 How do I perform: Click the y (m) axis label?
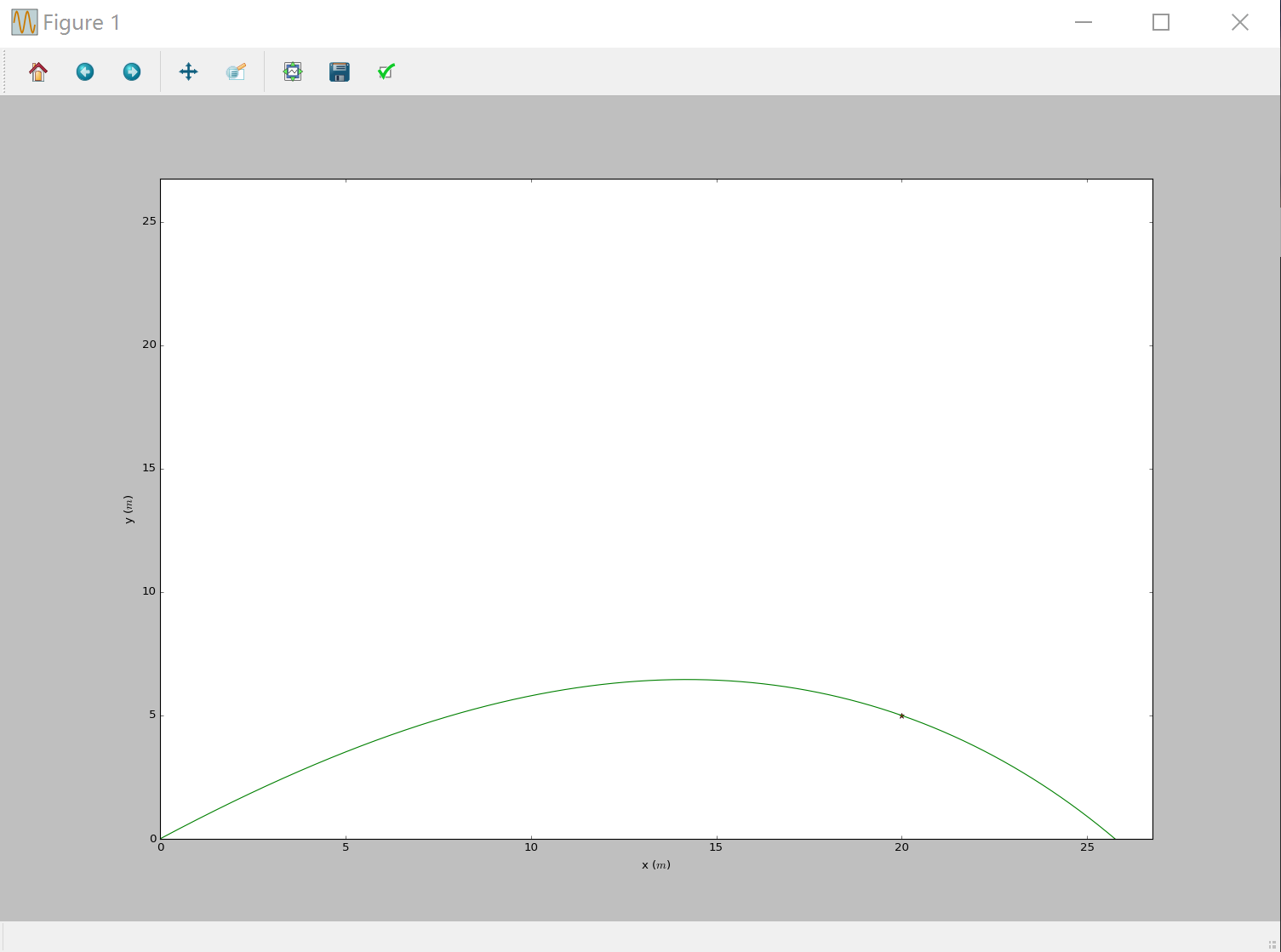coord(129,509)
